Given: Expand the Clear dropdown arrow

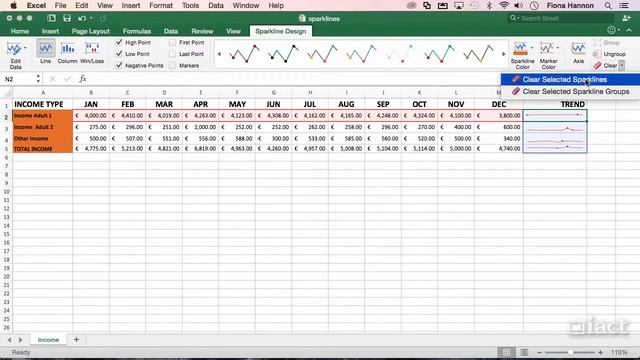Looking at the screenshot, I should tap(622, 65).
